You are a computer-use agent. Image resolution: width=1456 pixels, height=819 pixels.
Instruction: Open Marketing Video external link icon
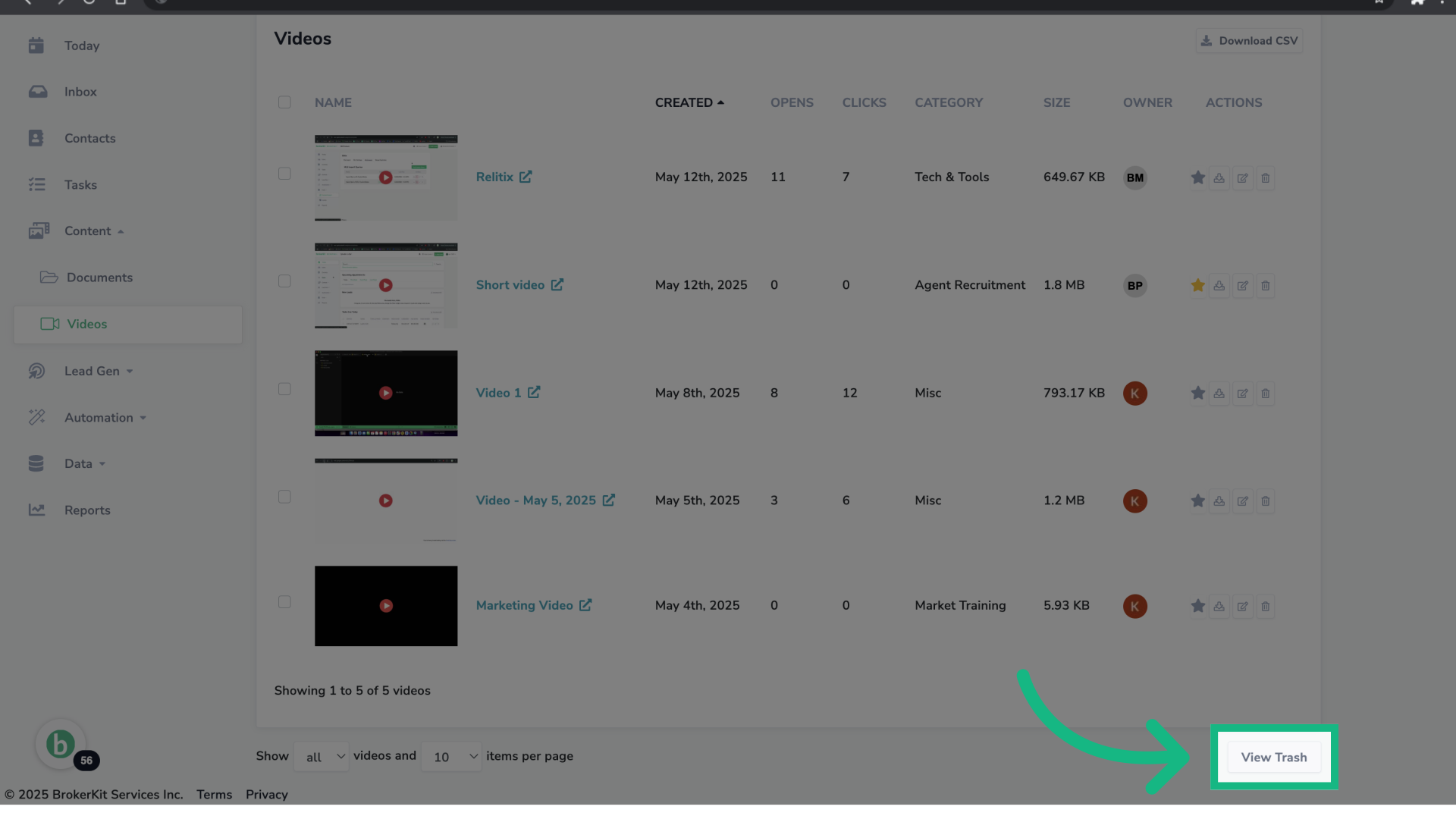(585, 605)
